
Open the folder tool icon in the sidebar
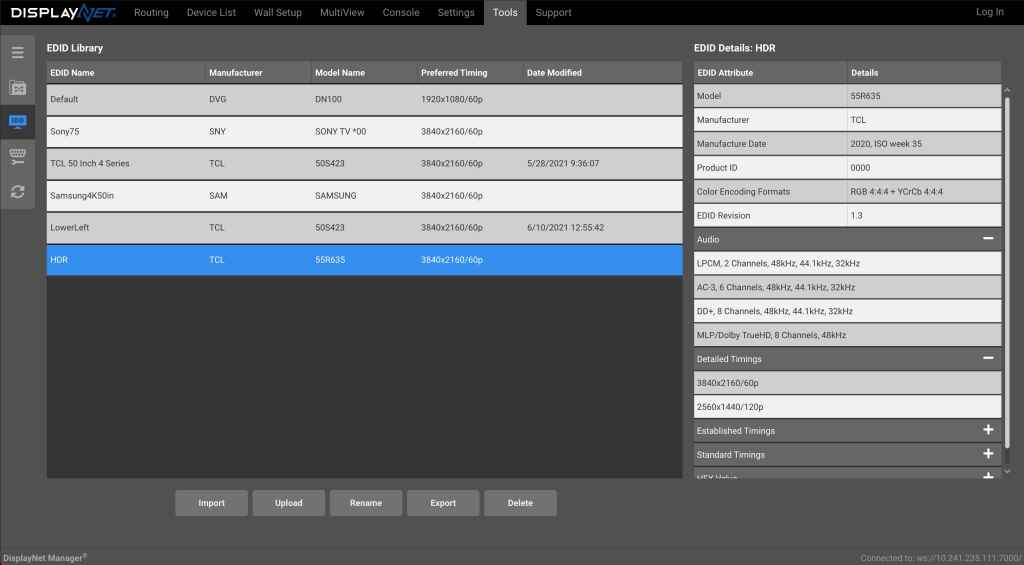[18, 87]
